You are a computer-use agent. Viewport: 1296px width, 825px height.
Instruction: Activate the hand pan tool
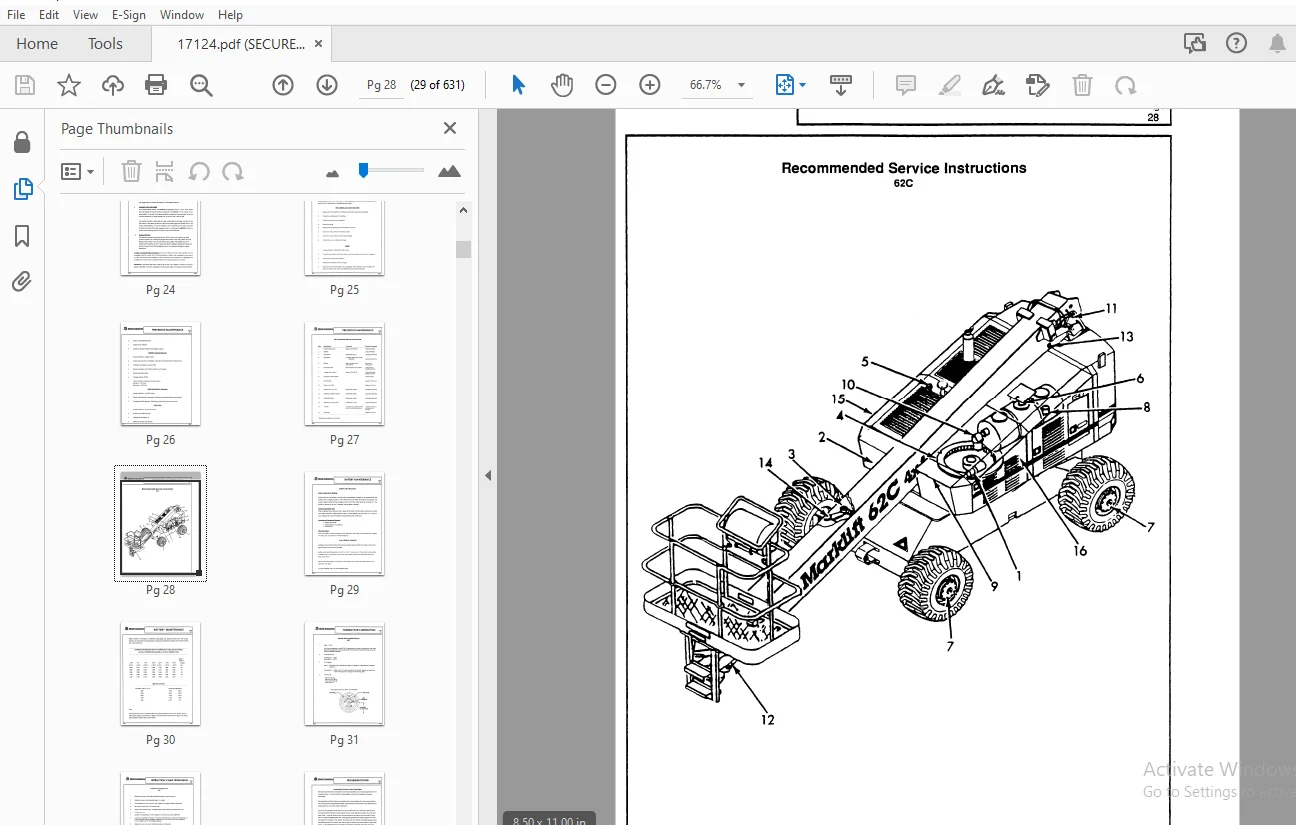562,85
